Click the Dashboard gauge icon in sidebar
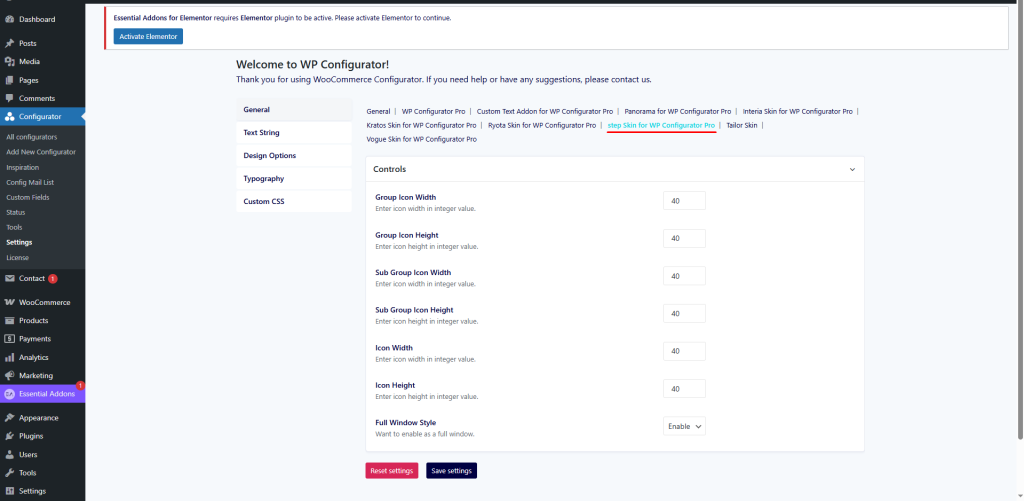The height and width of the screenshot is (501, 1024). (x=10, y=20)
